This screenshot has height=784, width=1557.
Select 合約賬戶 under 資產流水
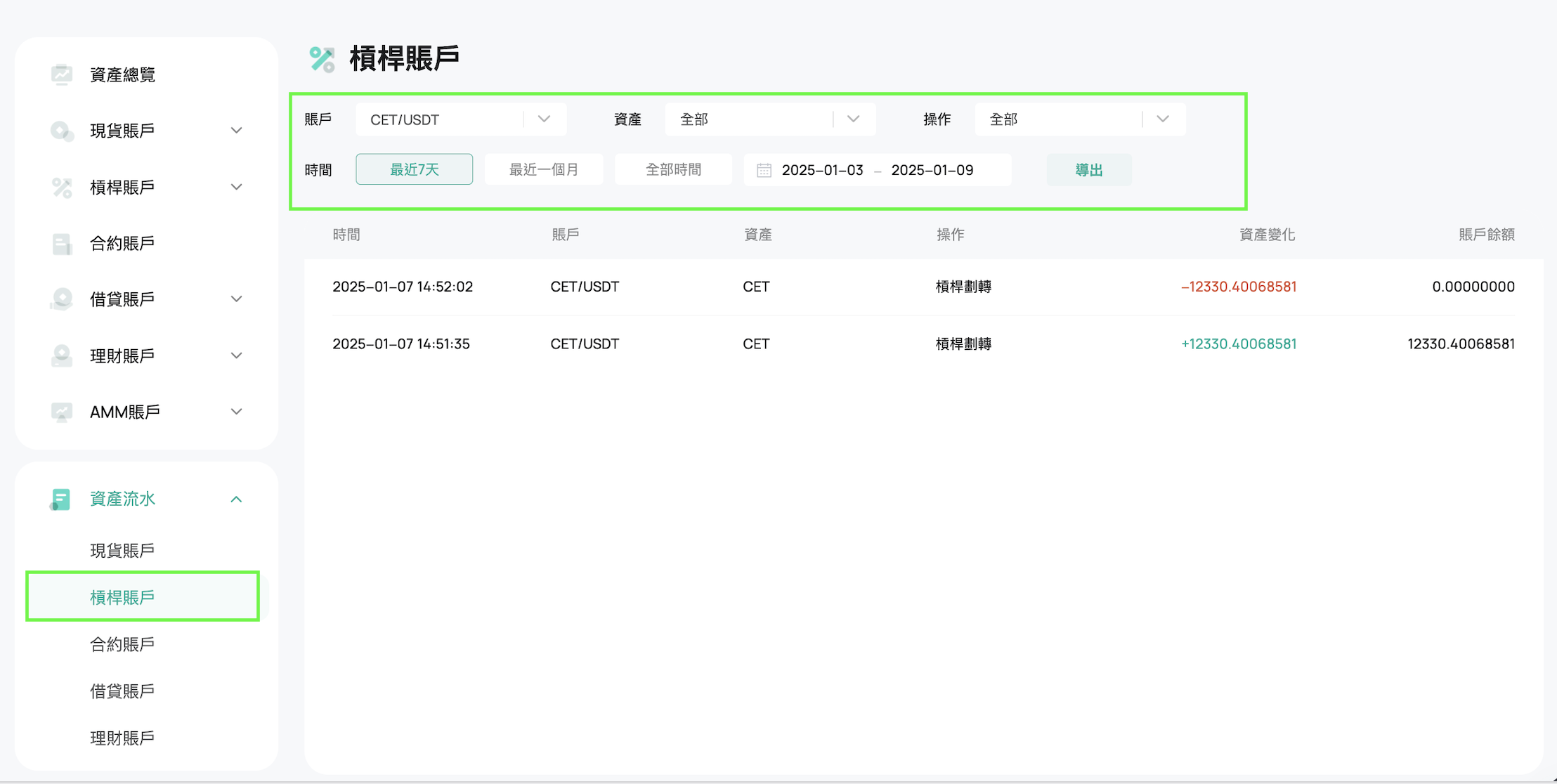click(122, 644)
